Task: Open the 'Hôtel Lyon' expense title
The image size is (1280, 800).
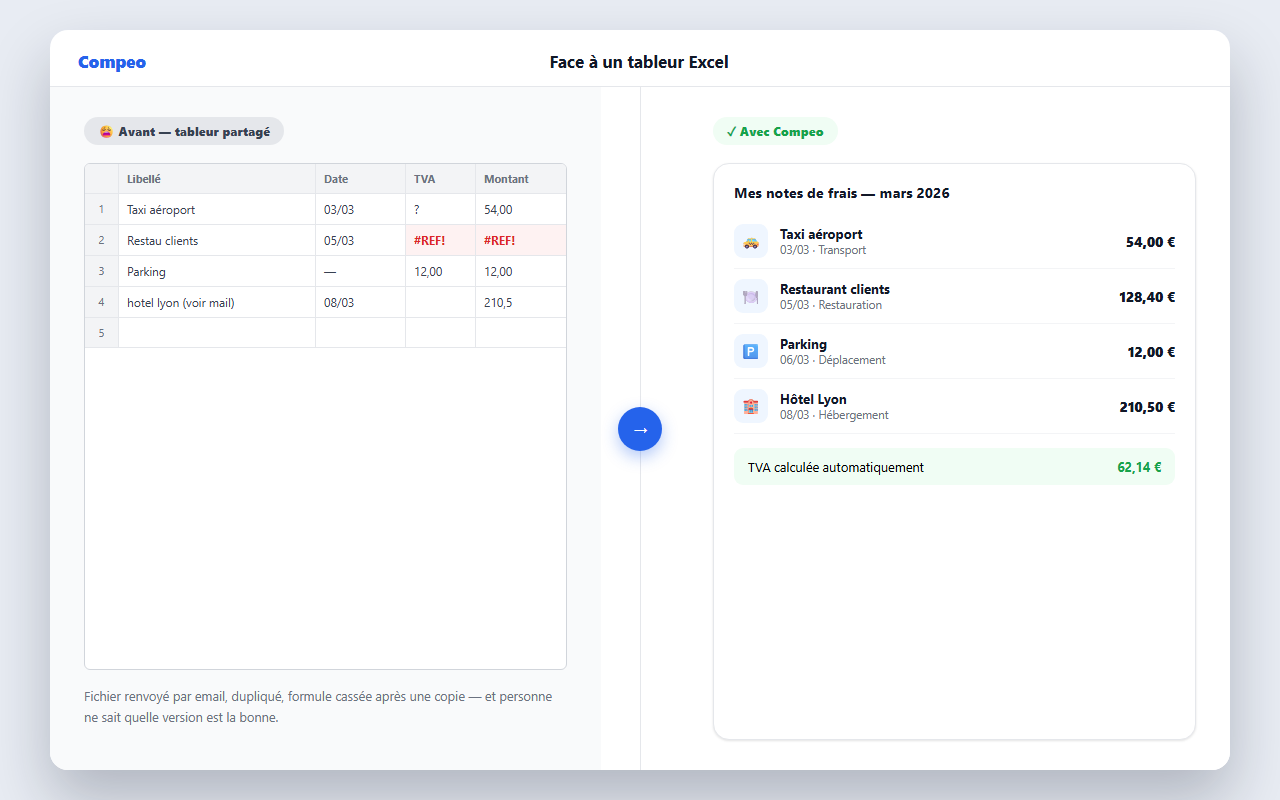Action: pos(813,399)
